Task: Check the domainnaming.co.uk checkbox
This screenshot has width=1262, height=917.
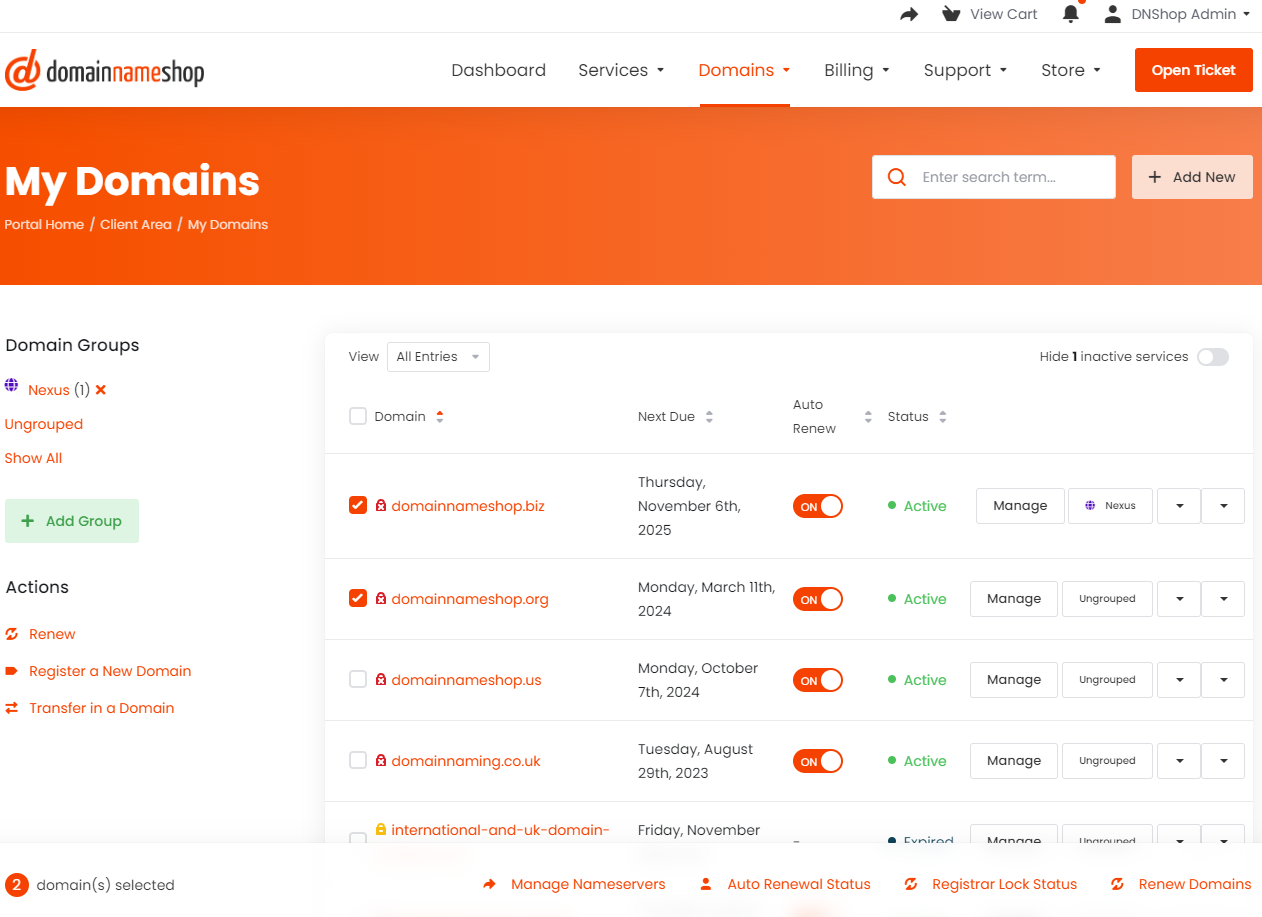Action: (358, 761)
